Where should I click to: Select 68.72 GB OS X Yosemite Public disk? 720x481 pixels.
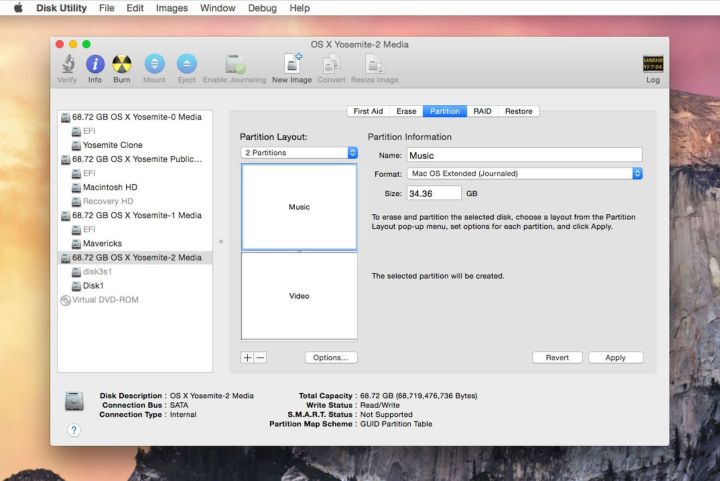point(135,159)
